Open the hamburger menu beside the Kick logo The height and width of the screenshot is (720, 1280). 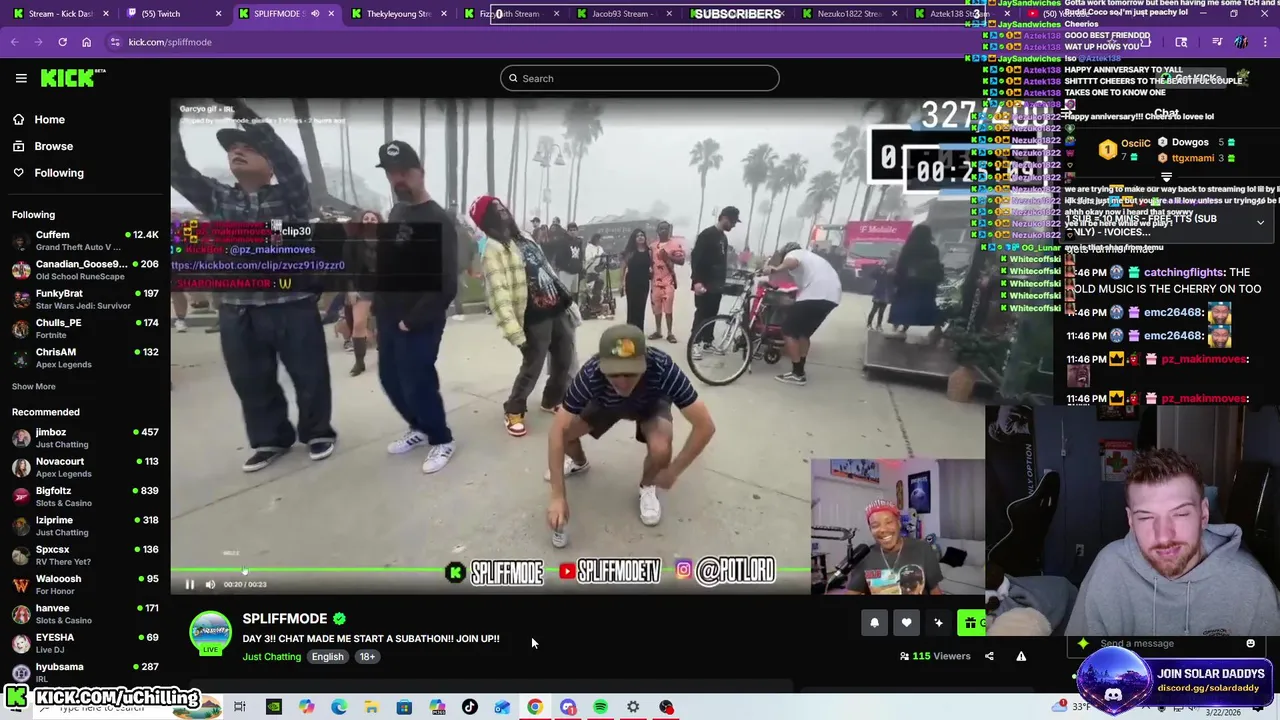[x=21, y=78]
